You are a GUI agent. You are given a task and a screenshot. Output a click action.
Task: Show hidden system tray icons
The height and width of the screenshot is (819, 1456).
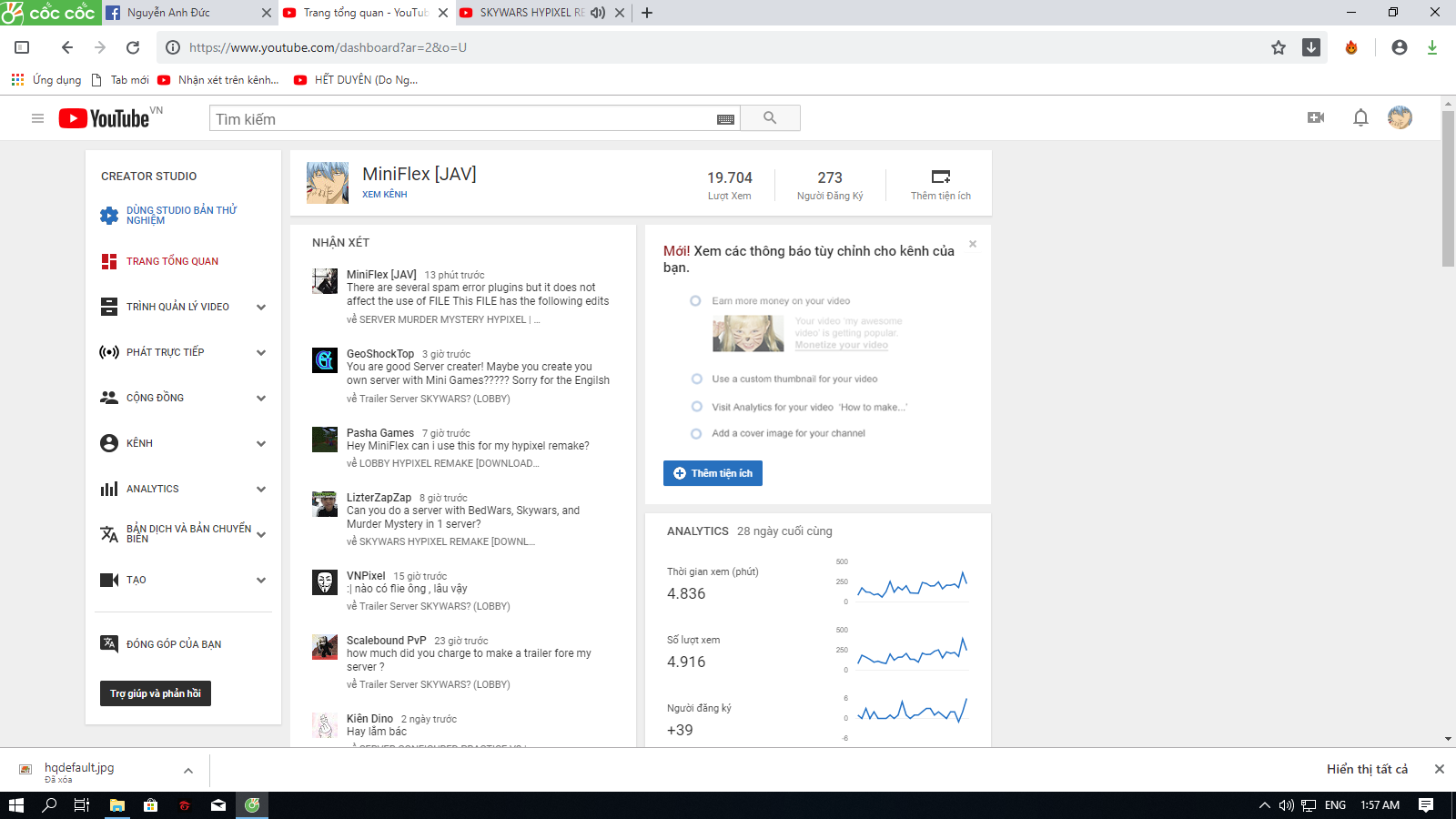pyautogui.click(x=1264, y=805)
